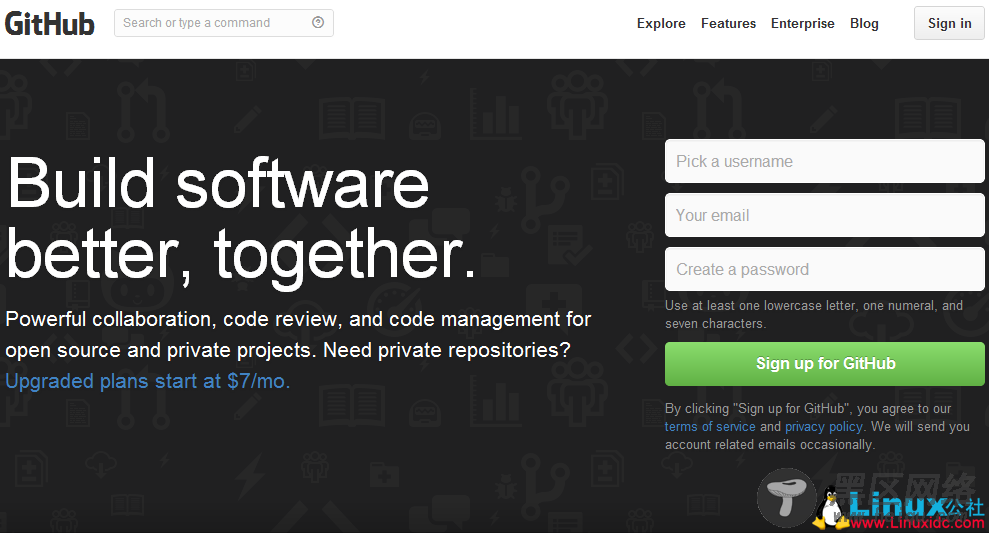Click the search help question icon
The width and height of the screenshot is (989, 533).
(x=318, y=23)
